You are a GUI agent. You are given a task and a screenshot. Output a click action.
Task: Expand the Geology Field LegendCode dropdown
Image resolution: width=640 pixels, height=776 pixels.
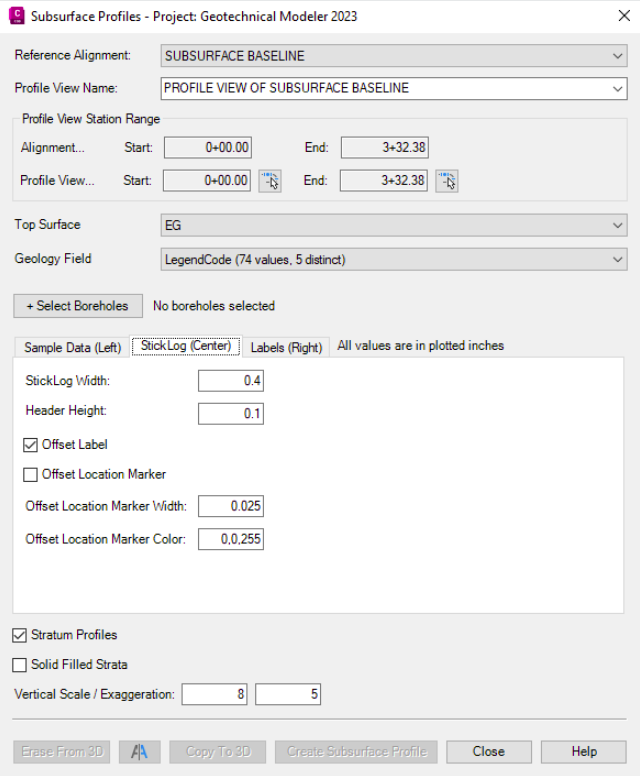394,259
